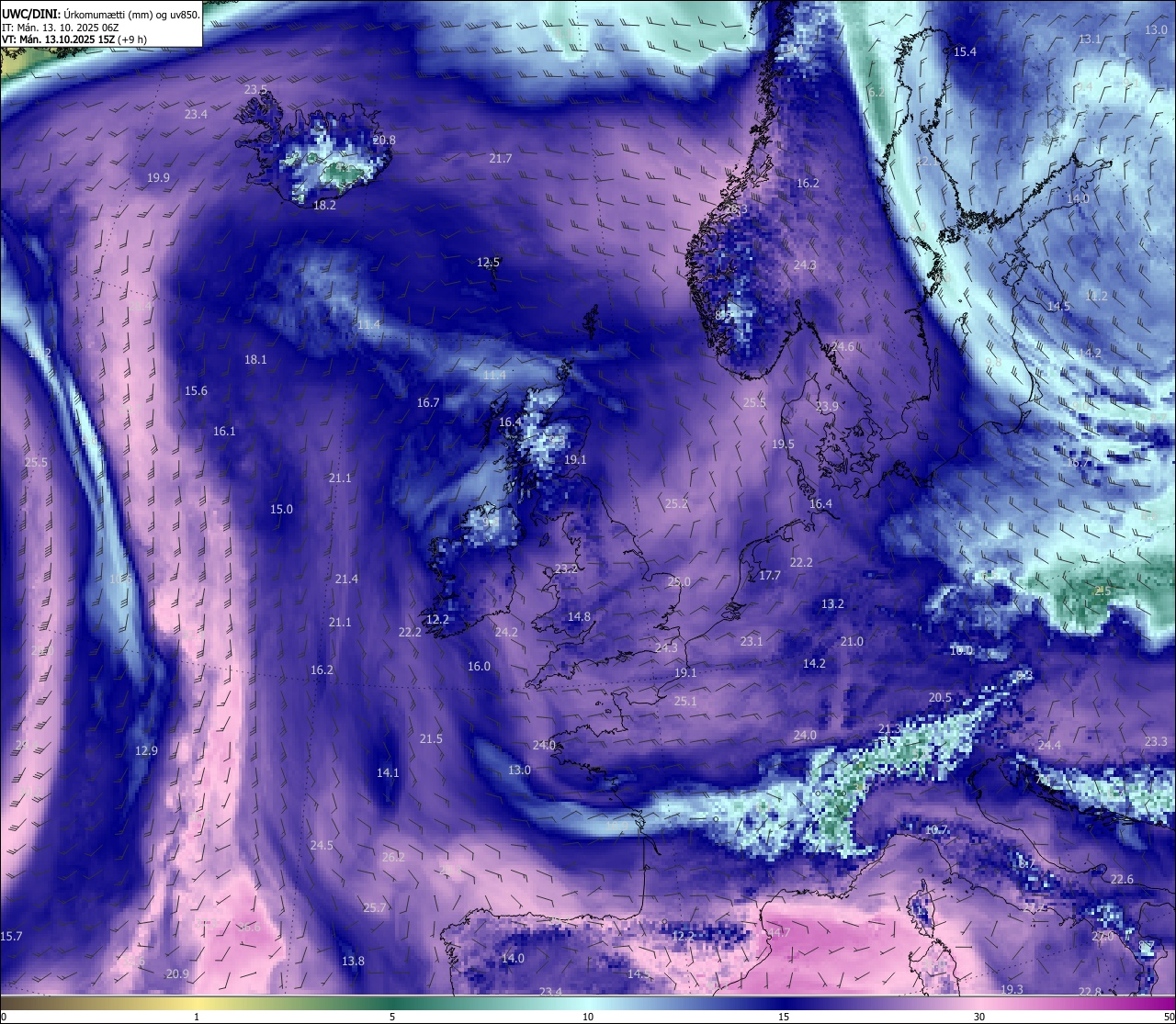The image size is (1176, 1024).
Task: Click the value 15.4 over northern Scandinavia
Action: [x=965, y=52]
